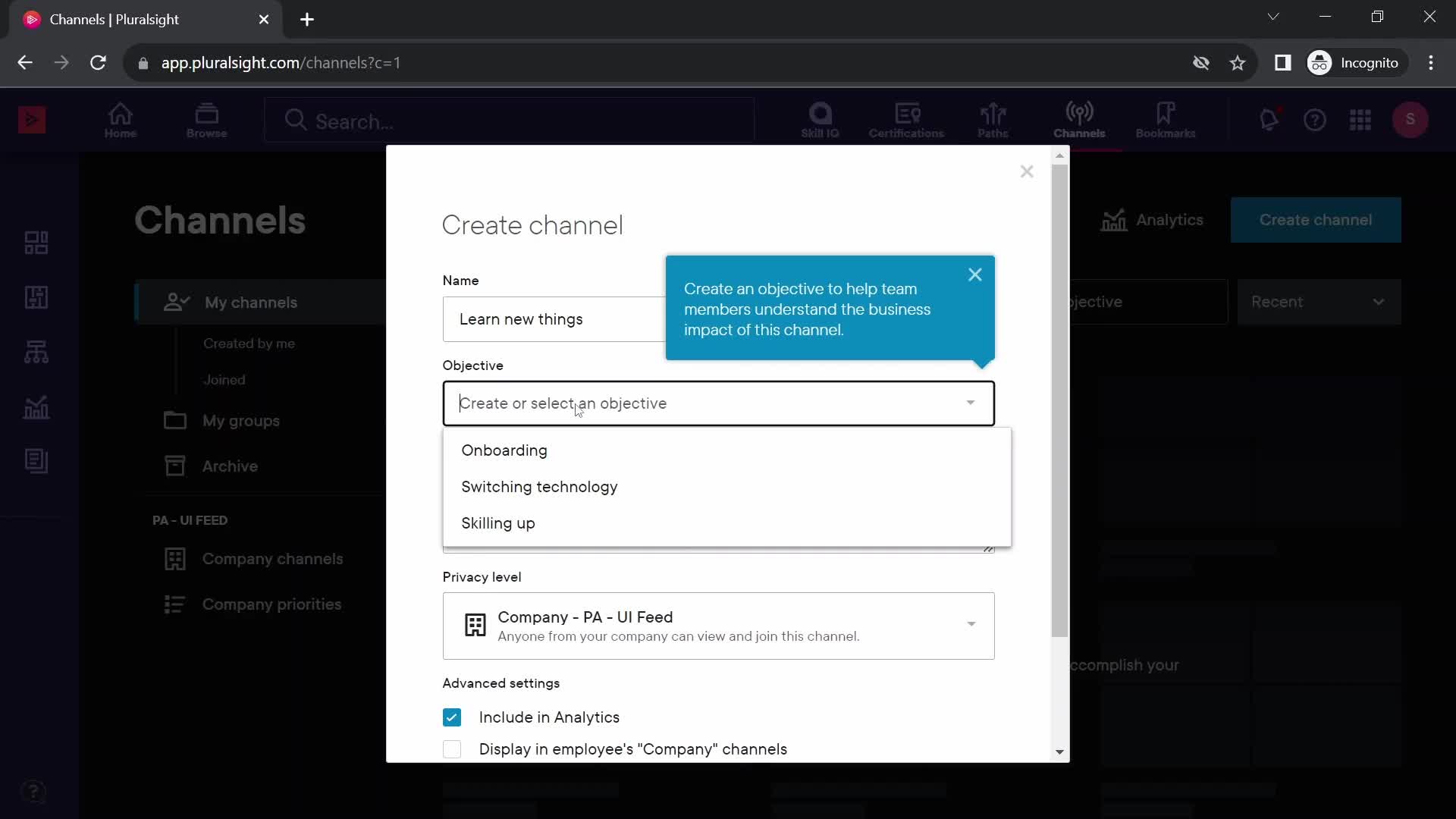The image size is (1456, 819).
Task: Open Bookmarks from top navigation
Action: click(1166, 121)
